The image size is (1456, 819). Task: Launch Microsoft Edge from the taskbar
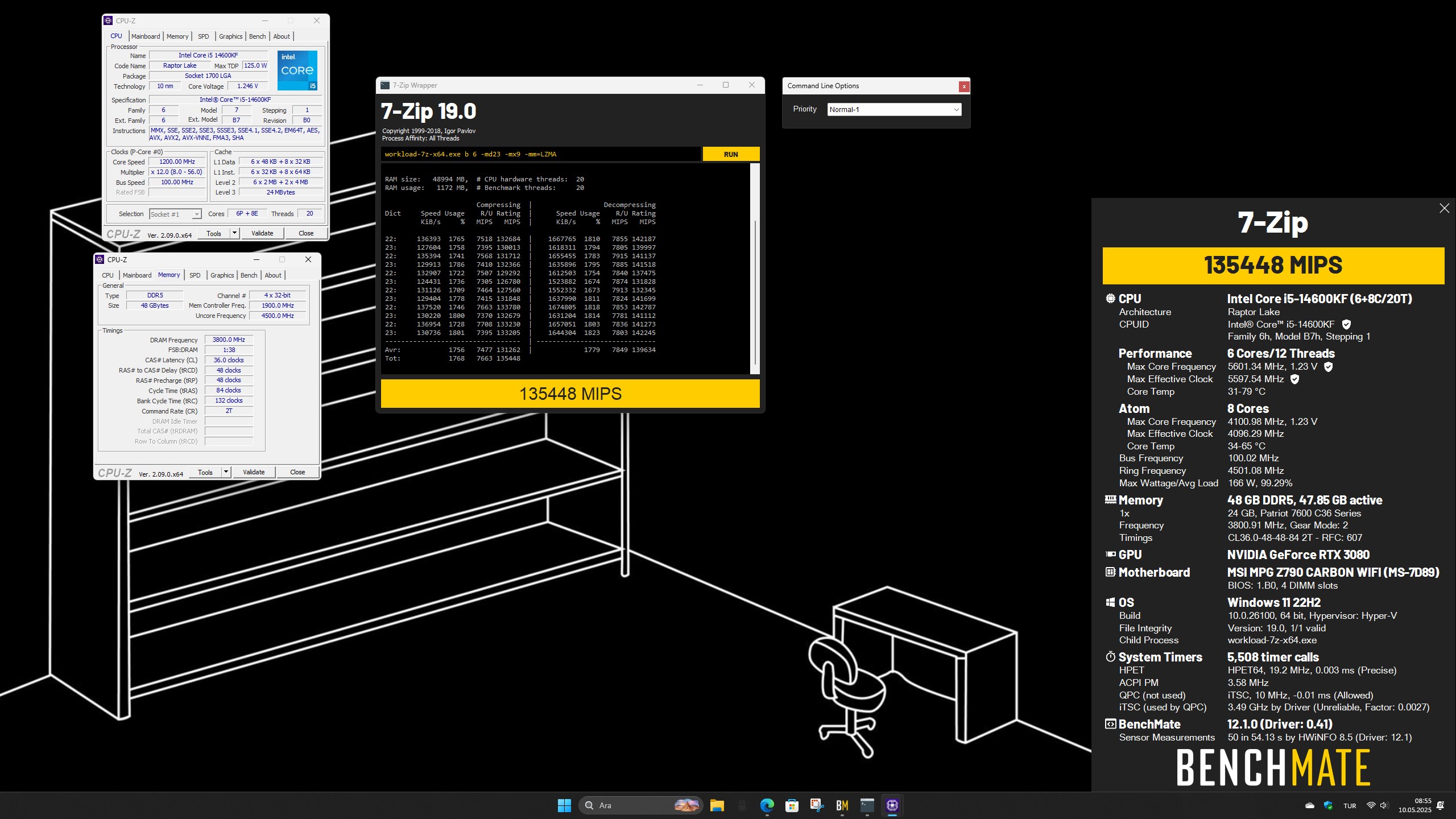coord(767,805)
